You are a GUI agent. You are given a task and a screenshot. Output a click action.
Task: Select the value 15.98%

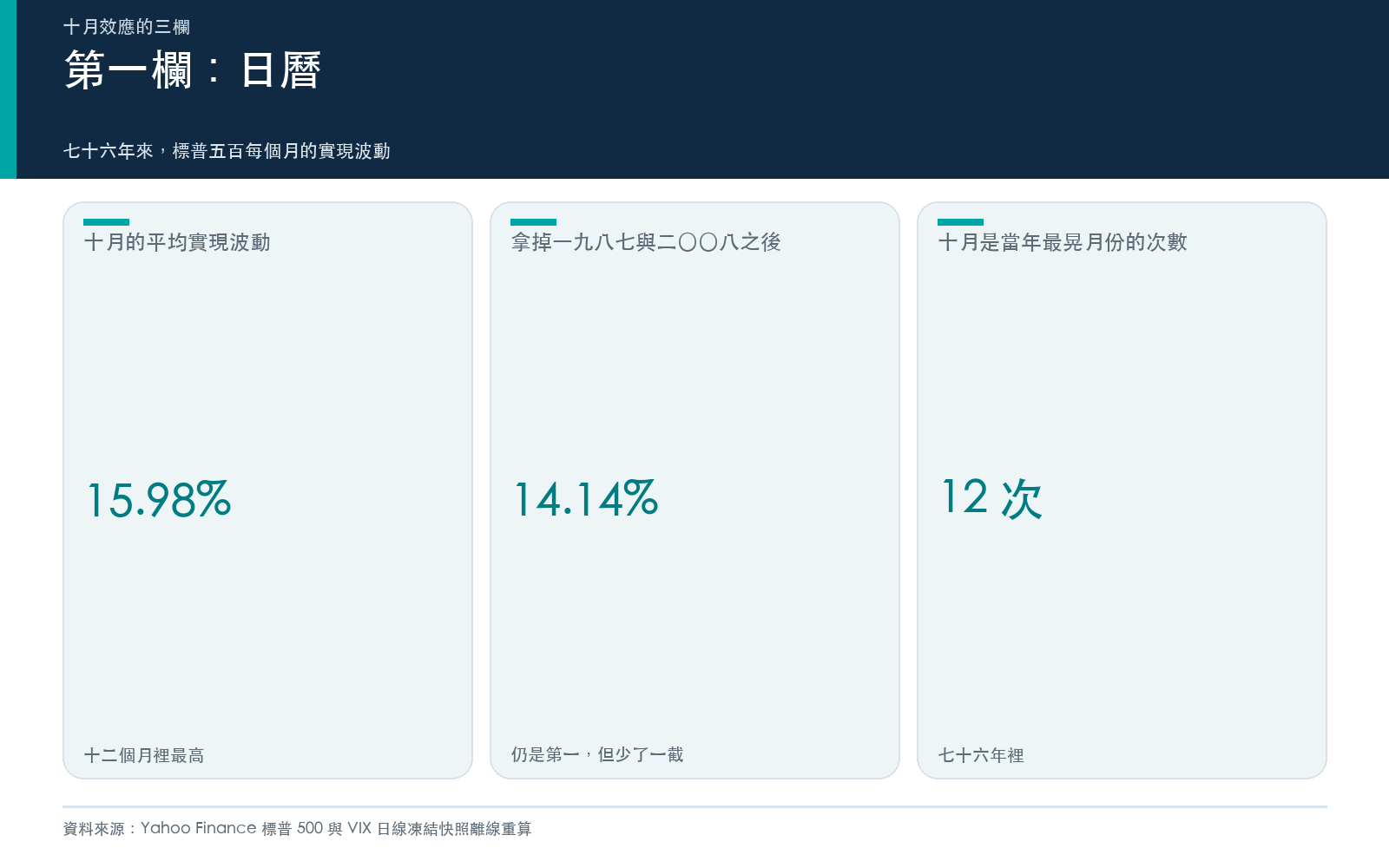pos(159,499)
